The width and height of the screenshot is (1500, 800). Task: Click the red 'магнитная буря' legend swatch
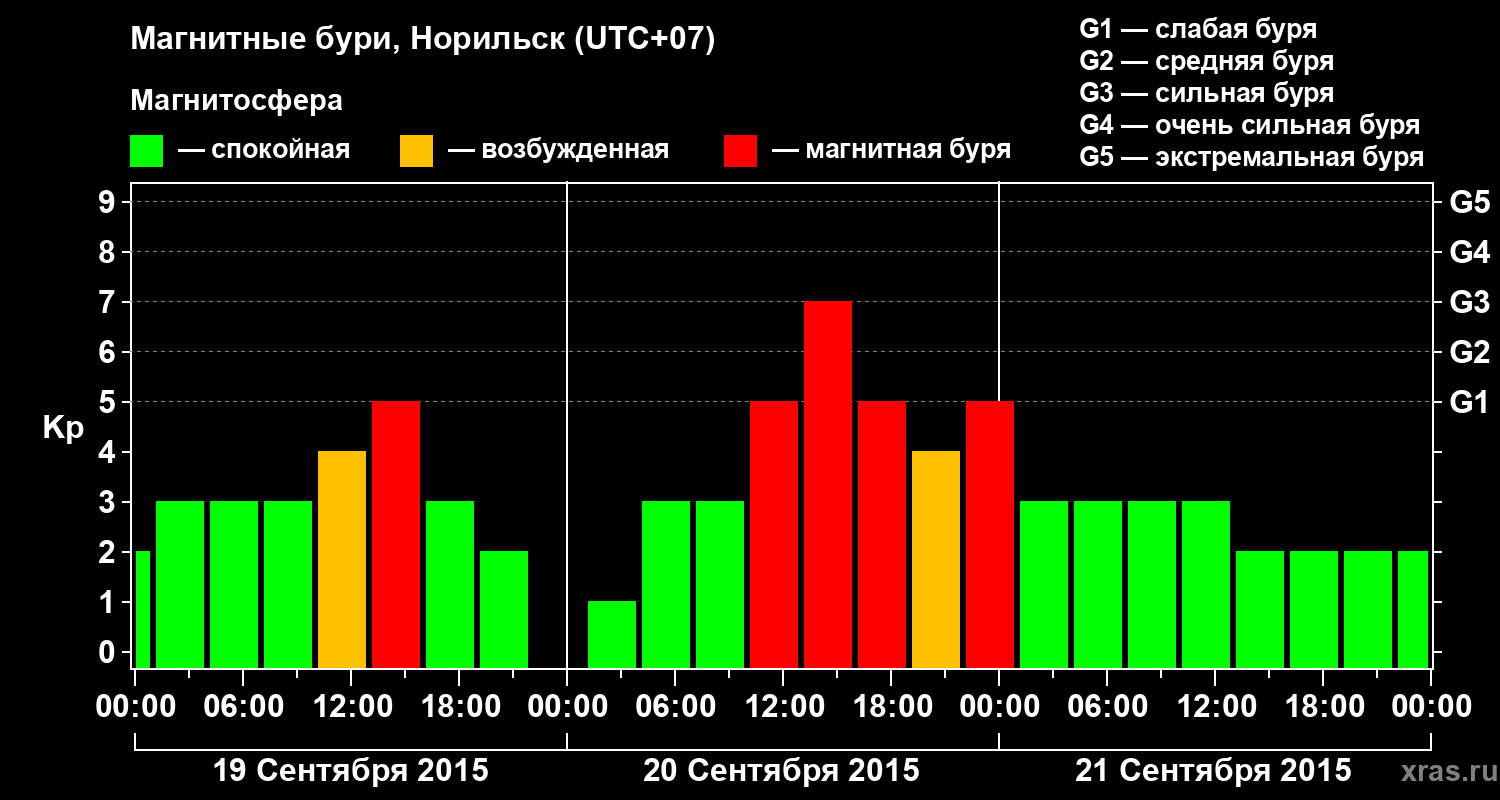[x=740, y=151]
